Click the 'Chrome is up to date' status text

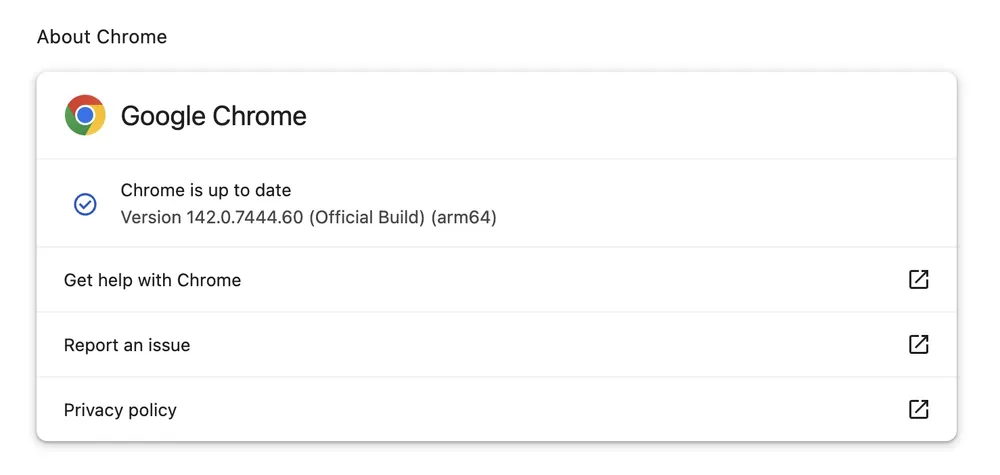[x=206, y=190]
